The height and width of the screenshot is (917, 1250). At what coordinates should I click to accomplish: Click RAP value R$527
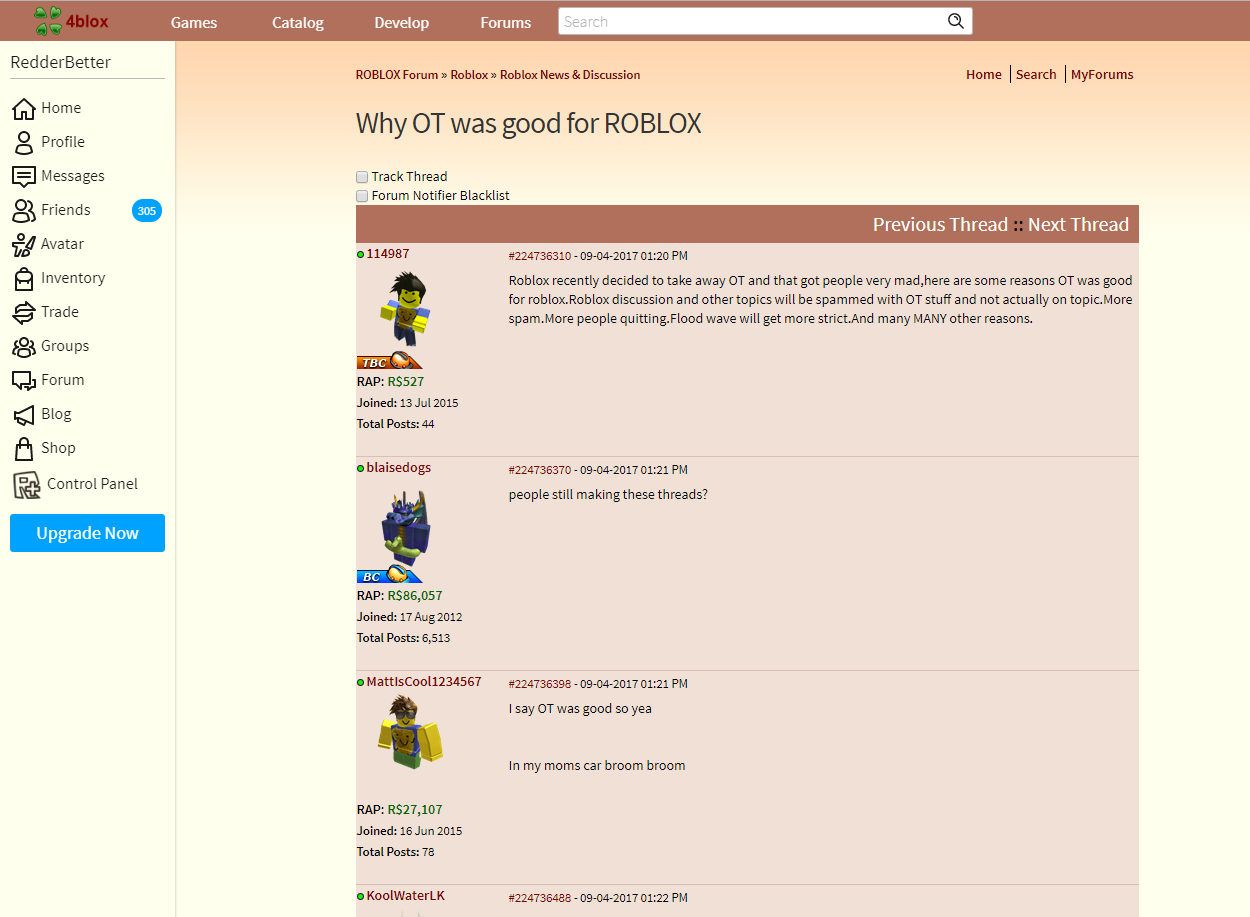tap(406, 382)
